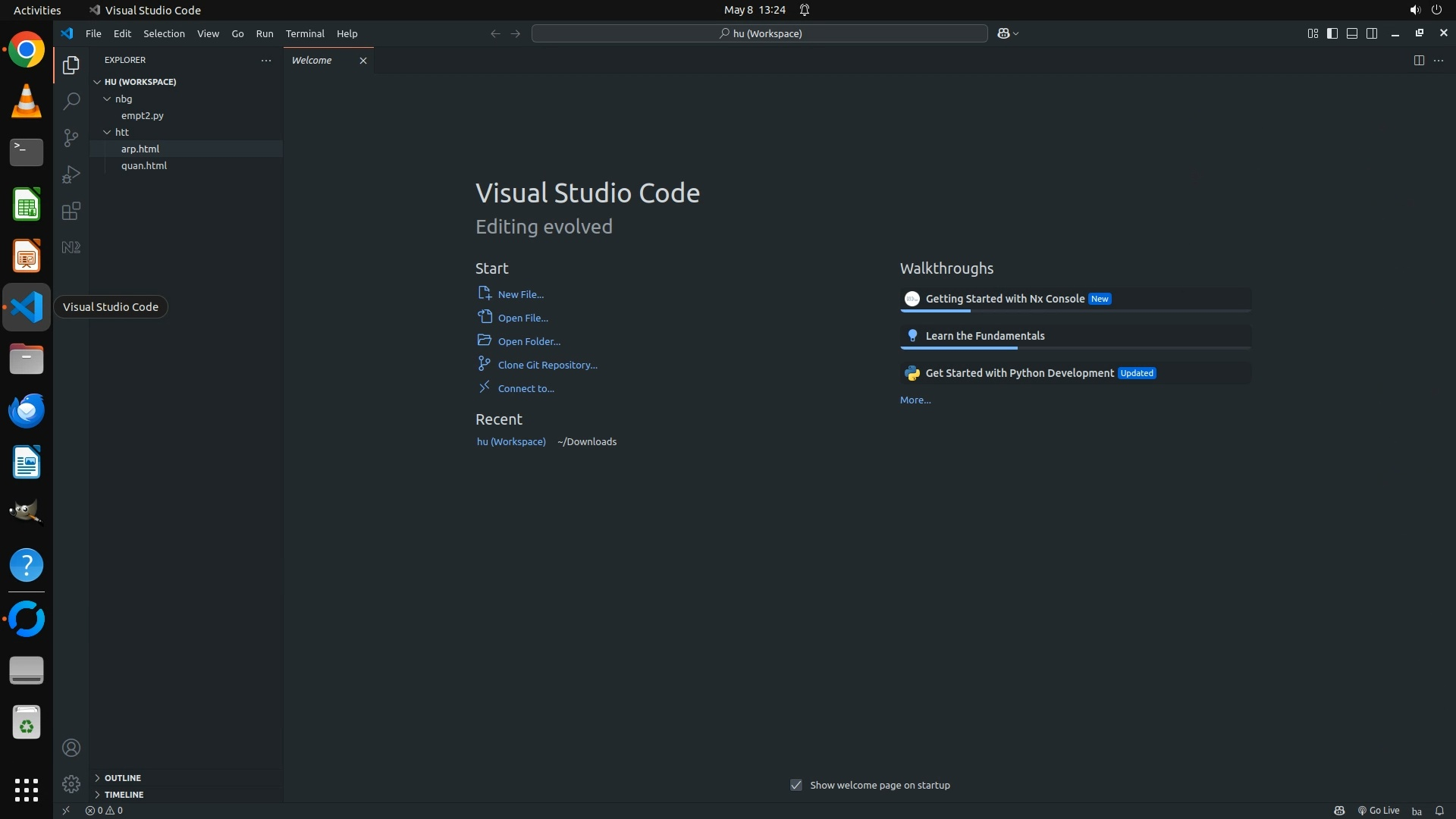Toggle Primary Side Bar layout button
Image resolution: width=1456 pixels, height=819 pixels.
[1332, 33]
